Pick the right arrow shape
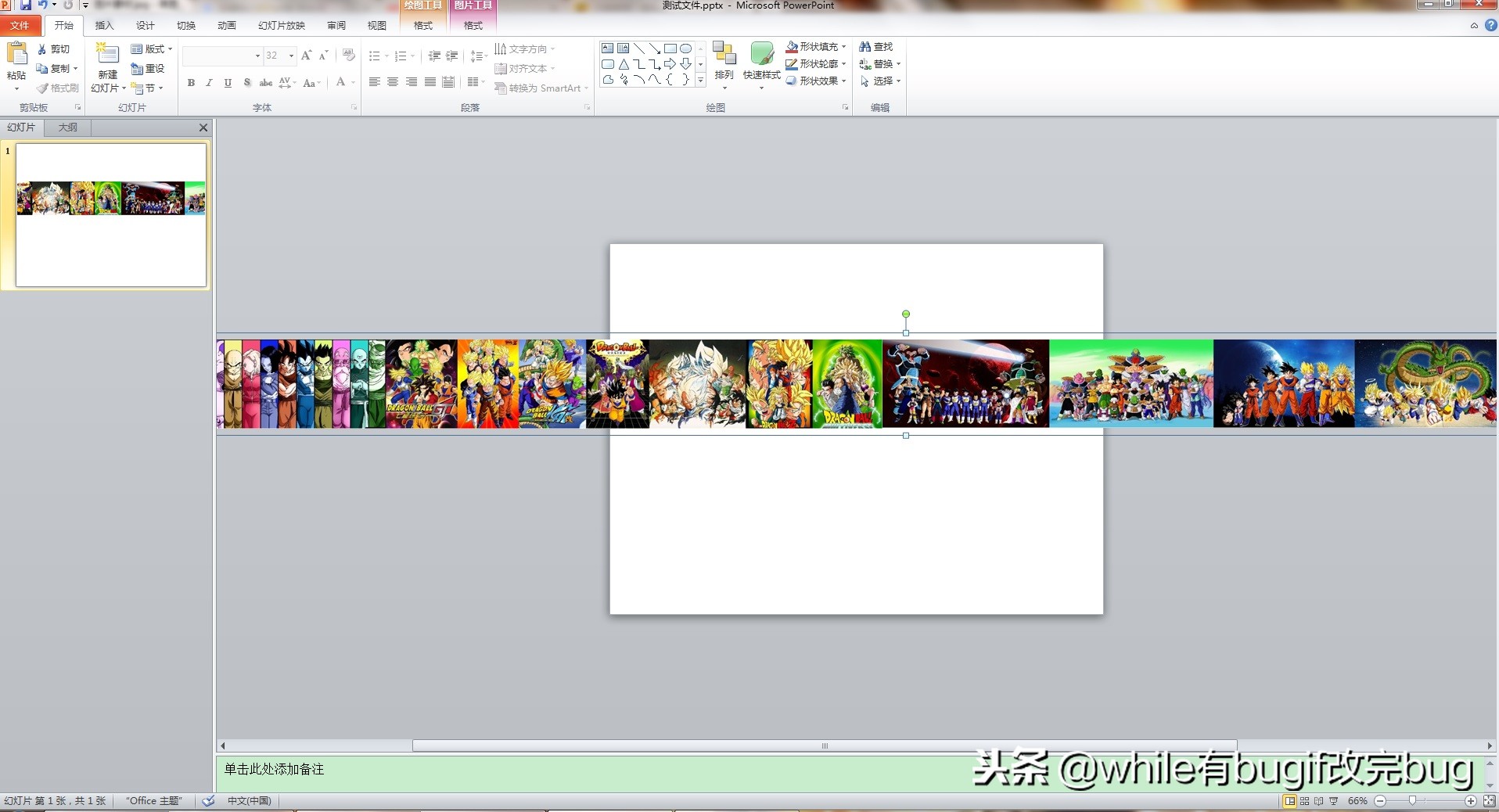 (670, 64)
